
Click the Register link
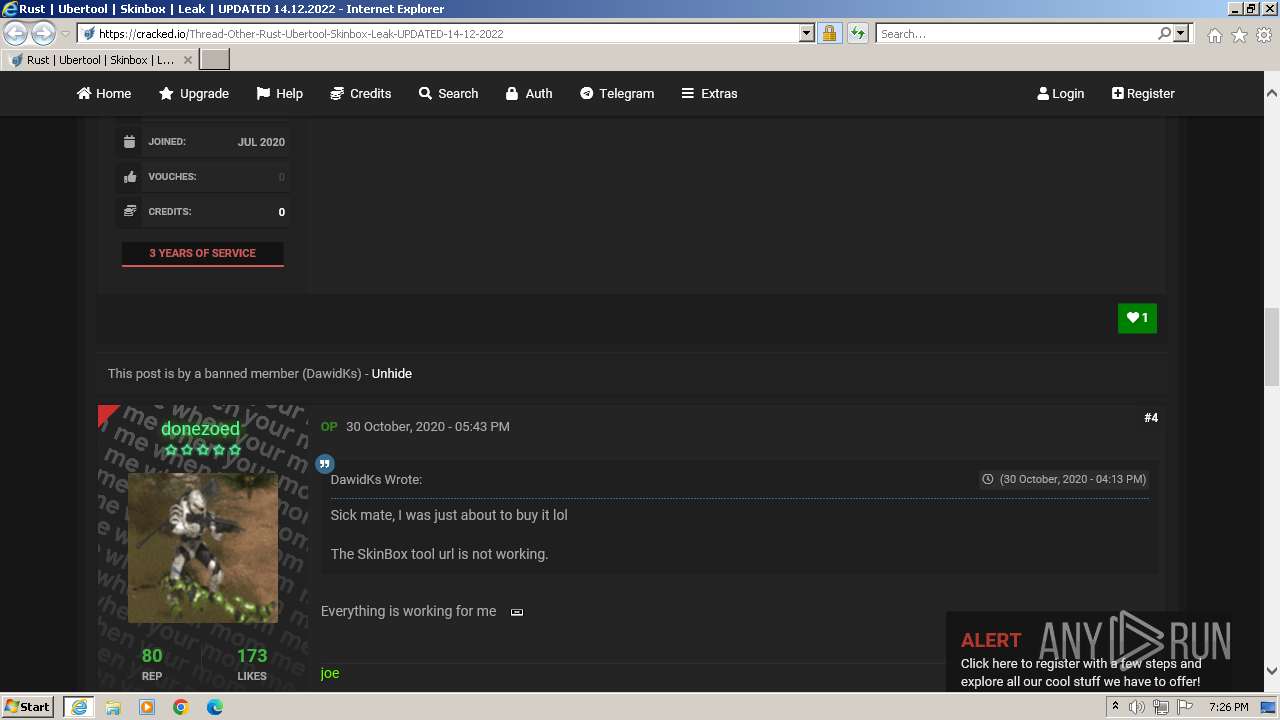click(x=1143, y=93)
